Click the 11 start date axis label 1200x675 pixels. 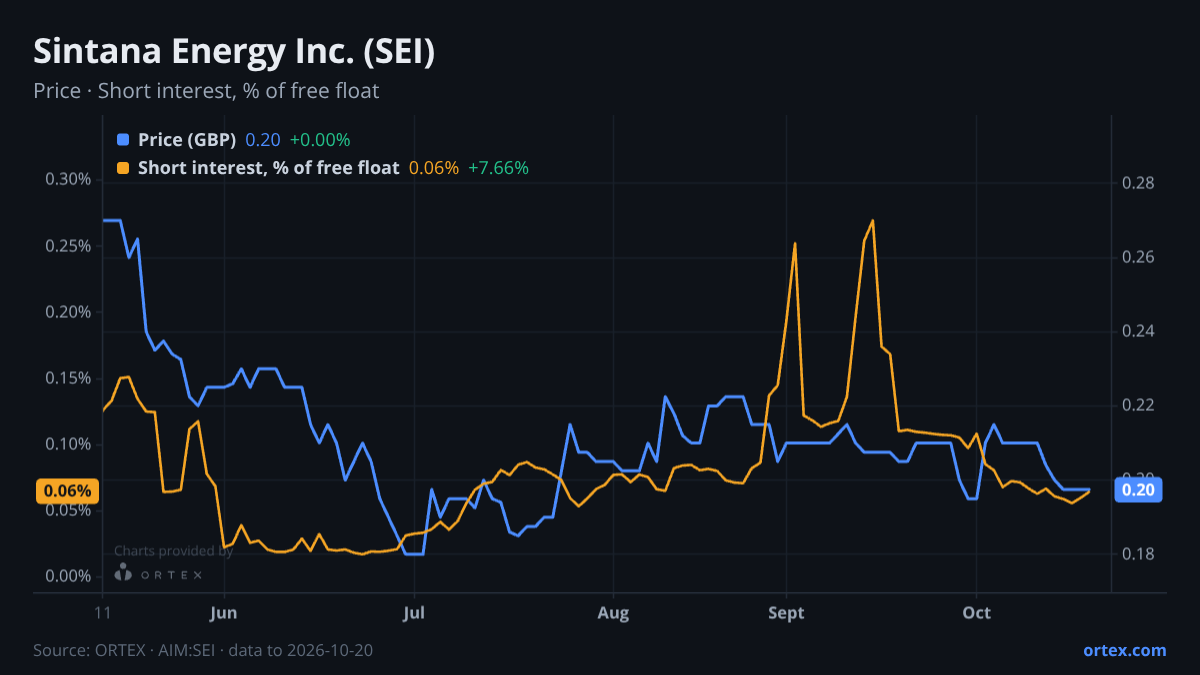click(x=103, y=613)
